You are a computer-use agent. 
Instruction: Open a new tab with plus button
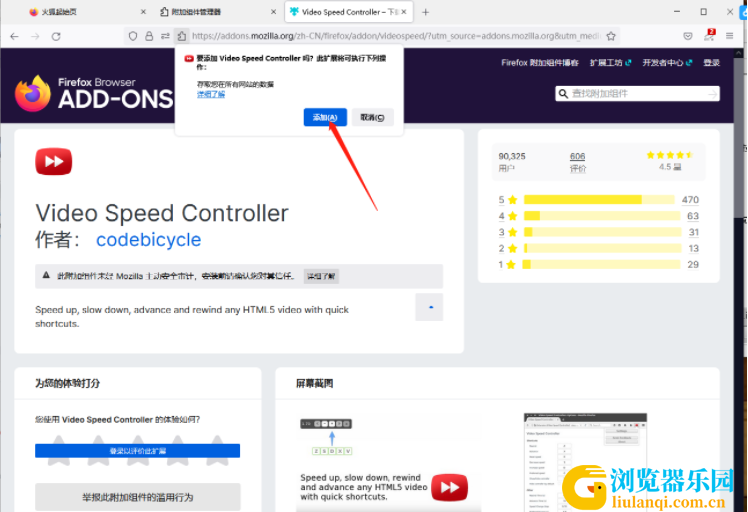[426, 12]
